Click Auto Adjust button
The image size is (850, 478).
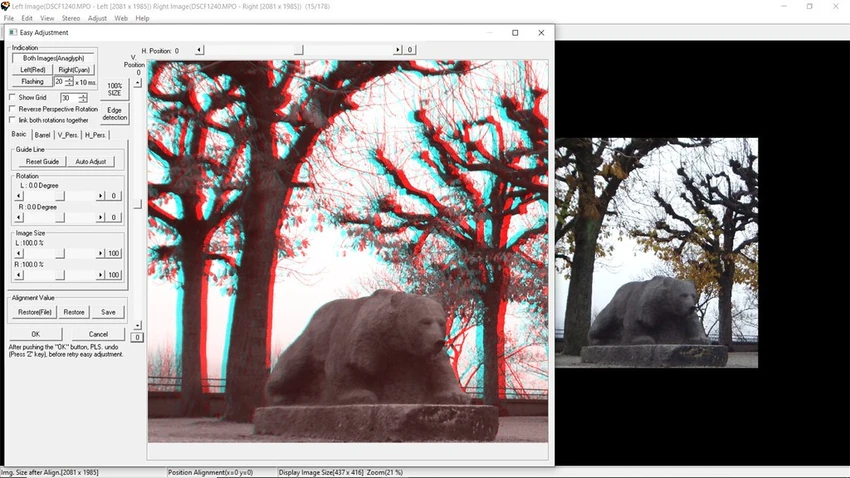coord(91,162)
